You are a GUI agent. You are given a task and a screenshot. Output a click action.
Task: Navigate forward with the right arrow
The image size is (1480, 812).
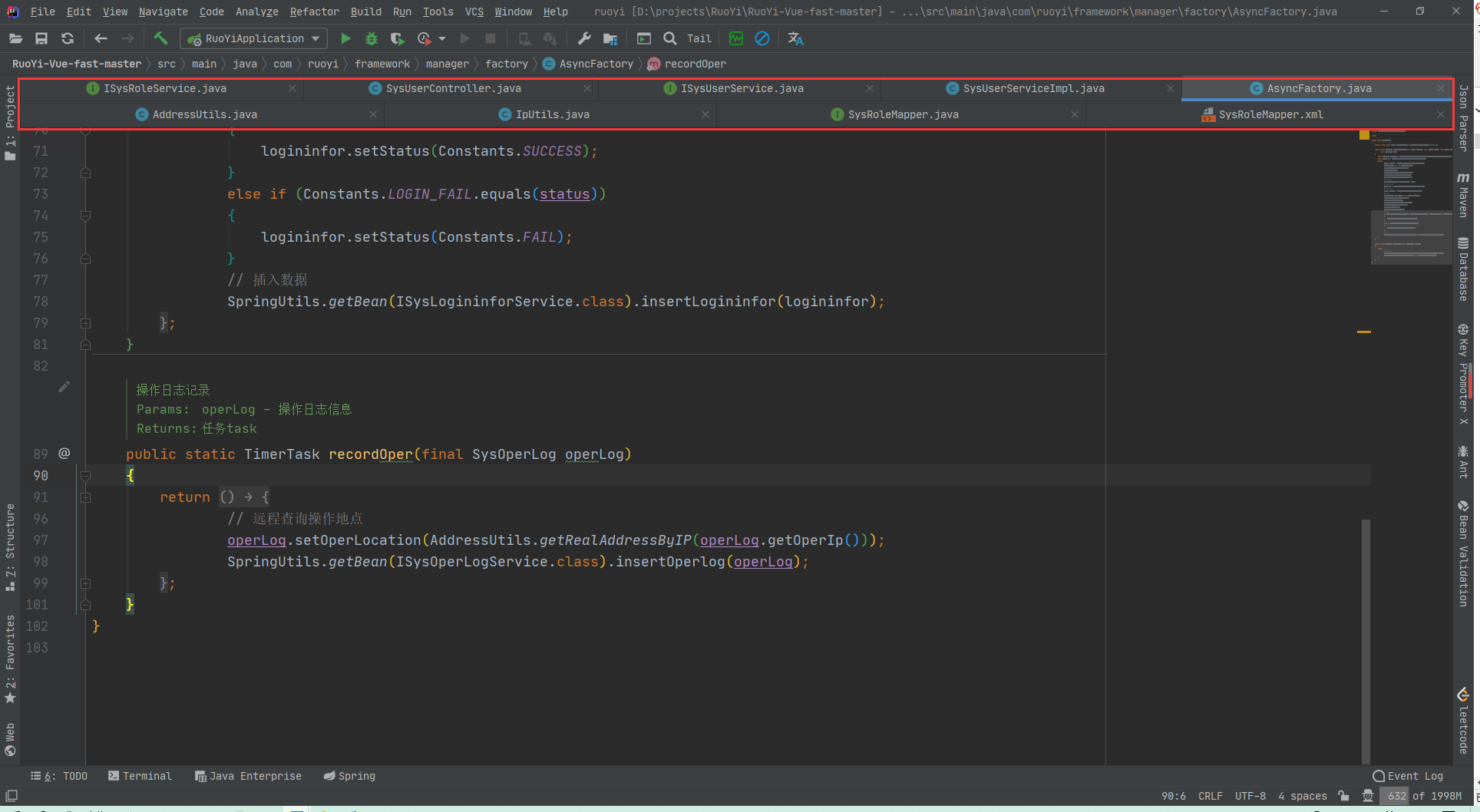click(127, 38)
